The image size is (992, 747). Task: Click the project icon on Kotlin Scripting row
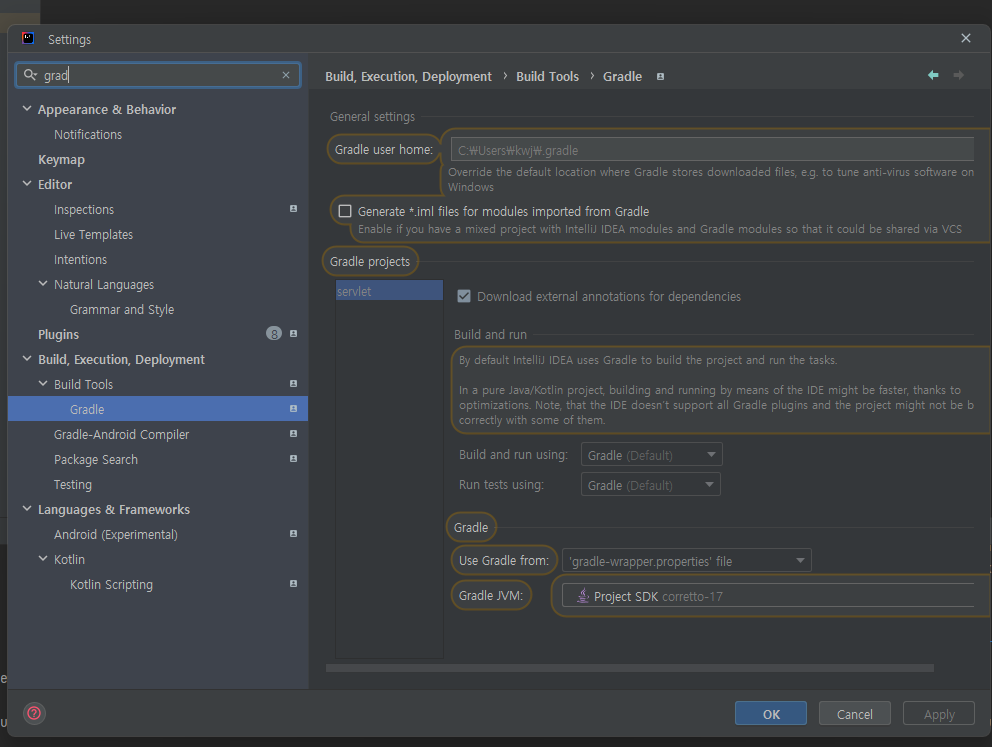pyautogui.click(x=294, y=583)
